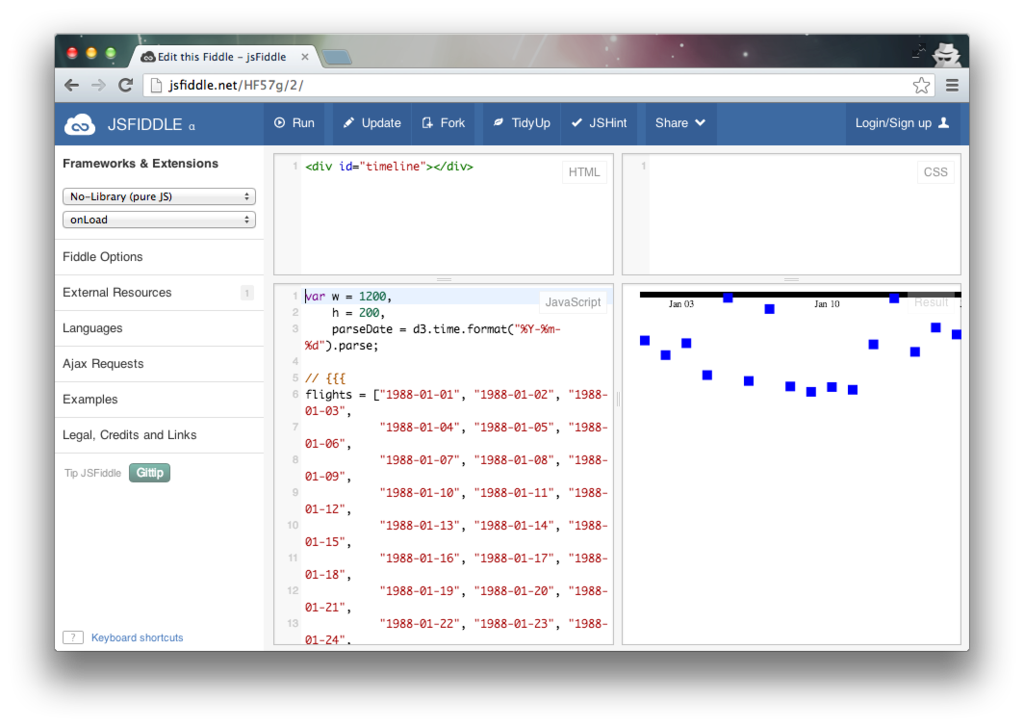Click the Gittip button

pos(150,473)
